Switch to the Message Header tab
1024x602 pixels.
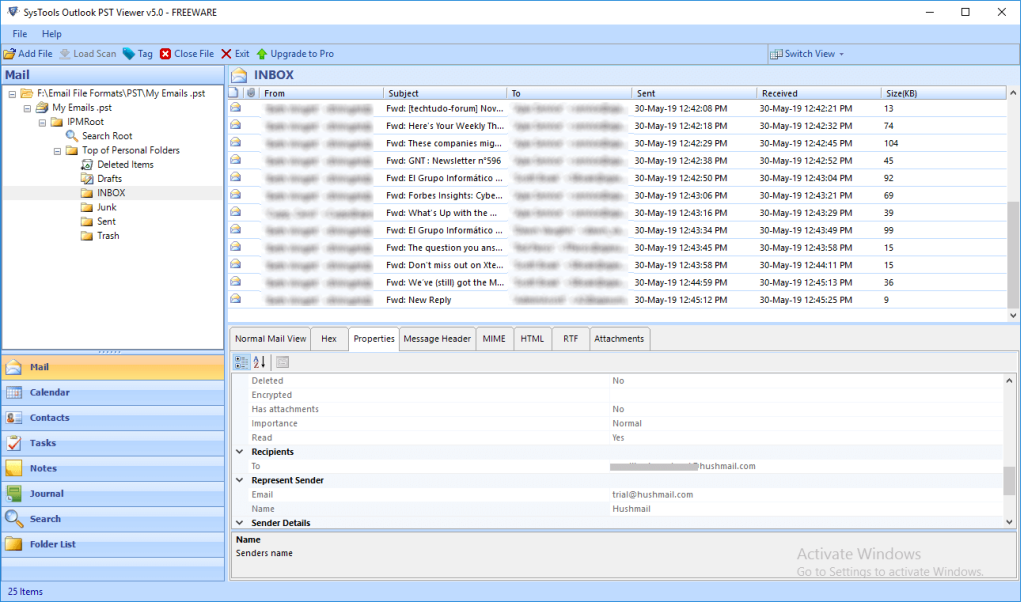coord(437,339)
